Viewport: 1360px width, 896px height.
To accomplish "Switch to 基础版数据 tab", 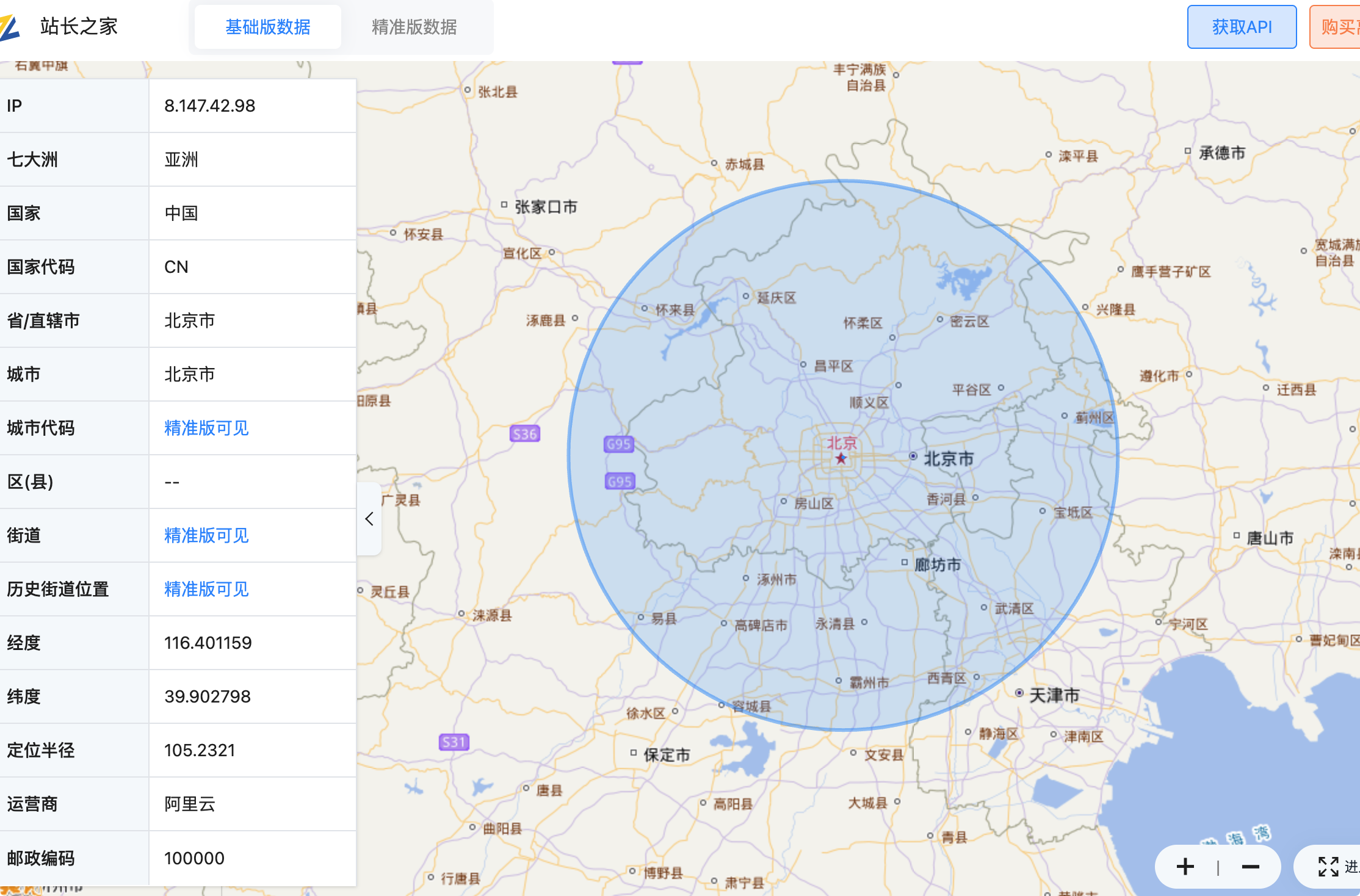I will coord(268,27).
